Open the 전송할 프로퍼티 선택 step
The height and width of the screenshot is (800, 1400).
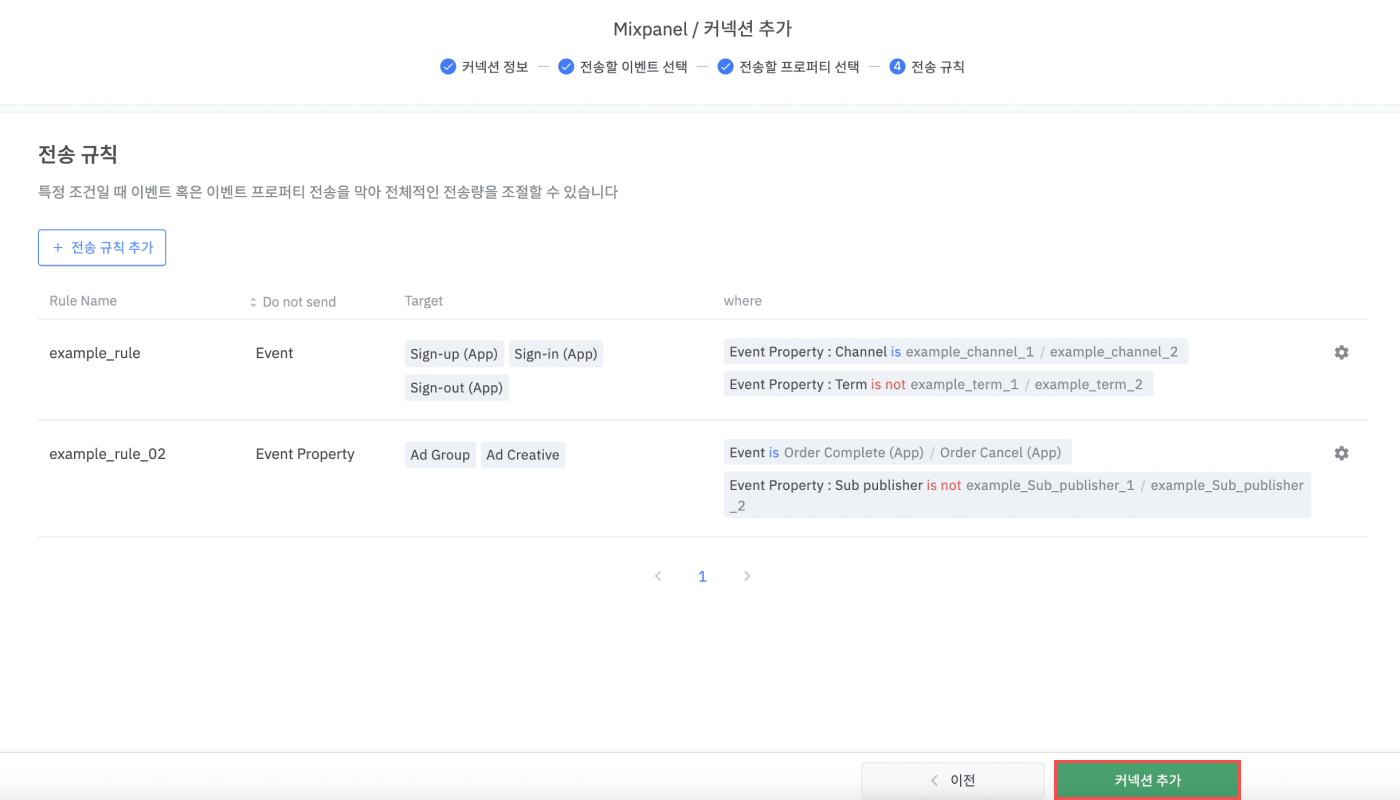(x=798, y=67)
